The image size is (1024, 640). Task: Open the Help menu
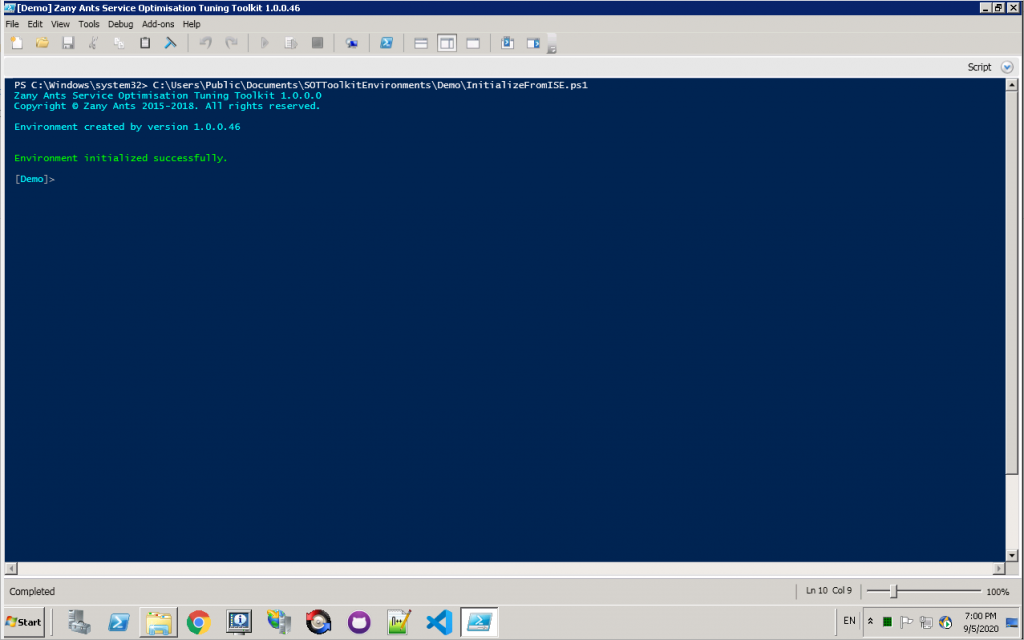(191, 24)
